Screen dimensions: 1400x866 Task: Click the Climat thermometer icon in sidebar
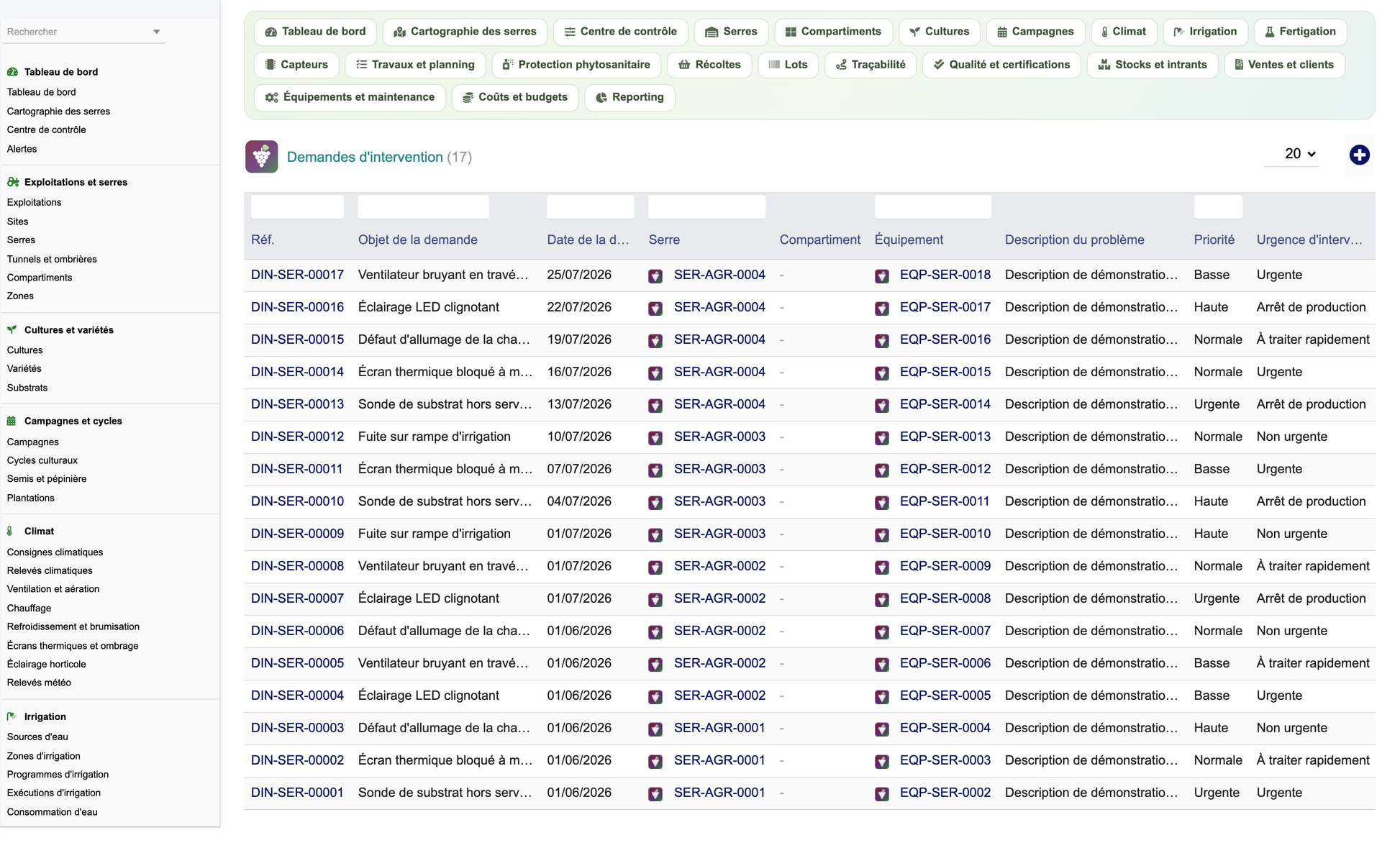click(10, 531)
